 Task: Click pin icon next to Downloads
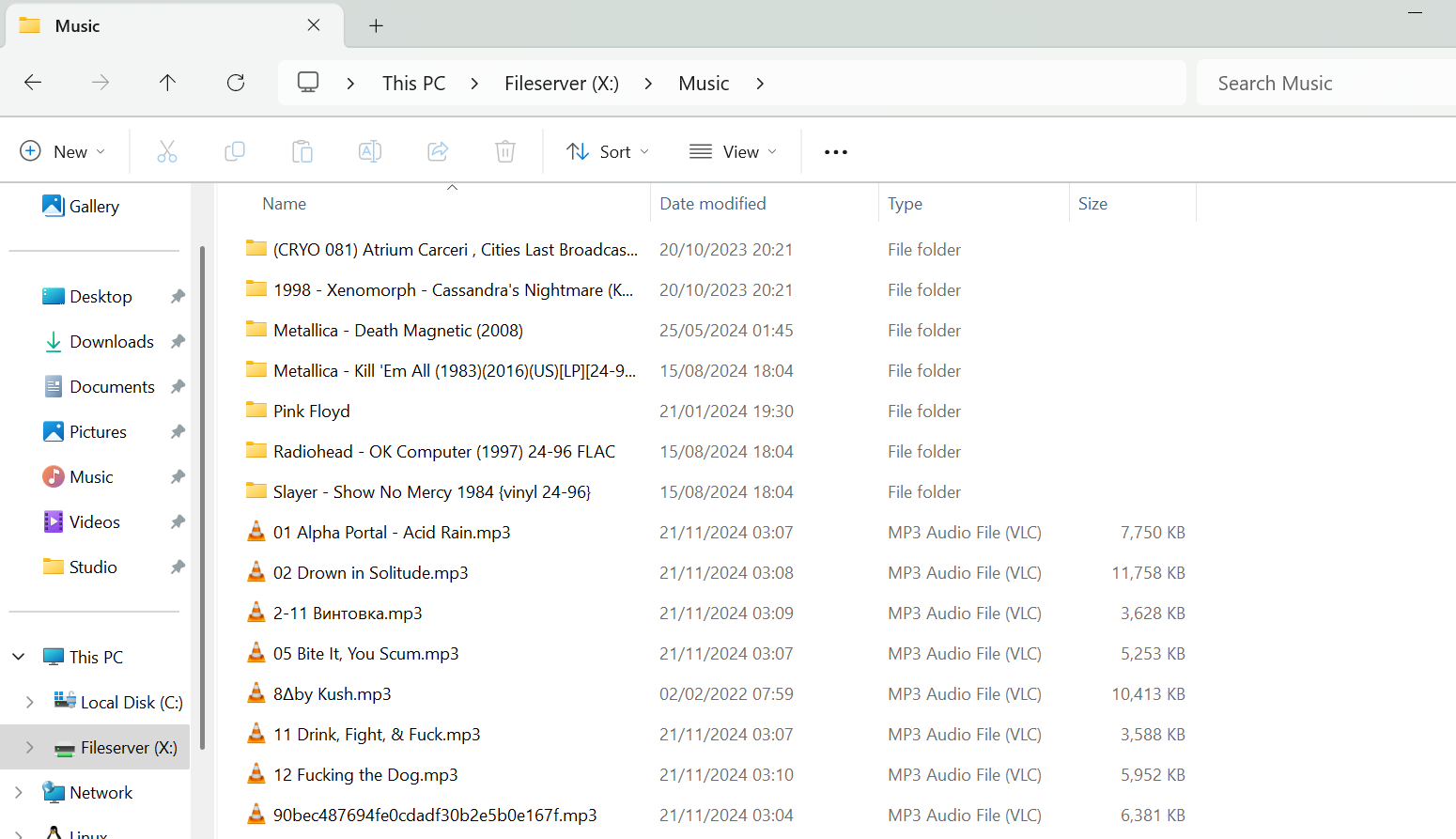click(178, 342)
